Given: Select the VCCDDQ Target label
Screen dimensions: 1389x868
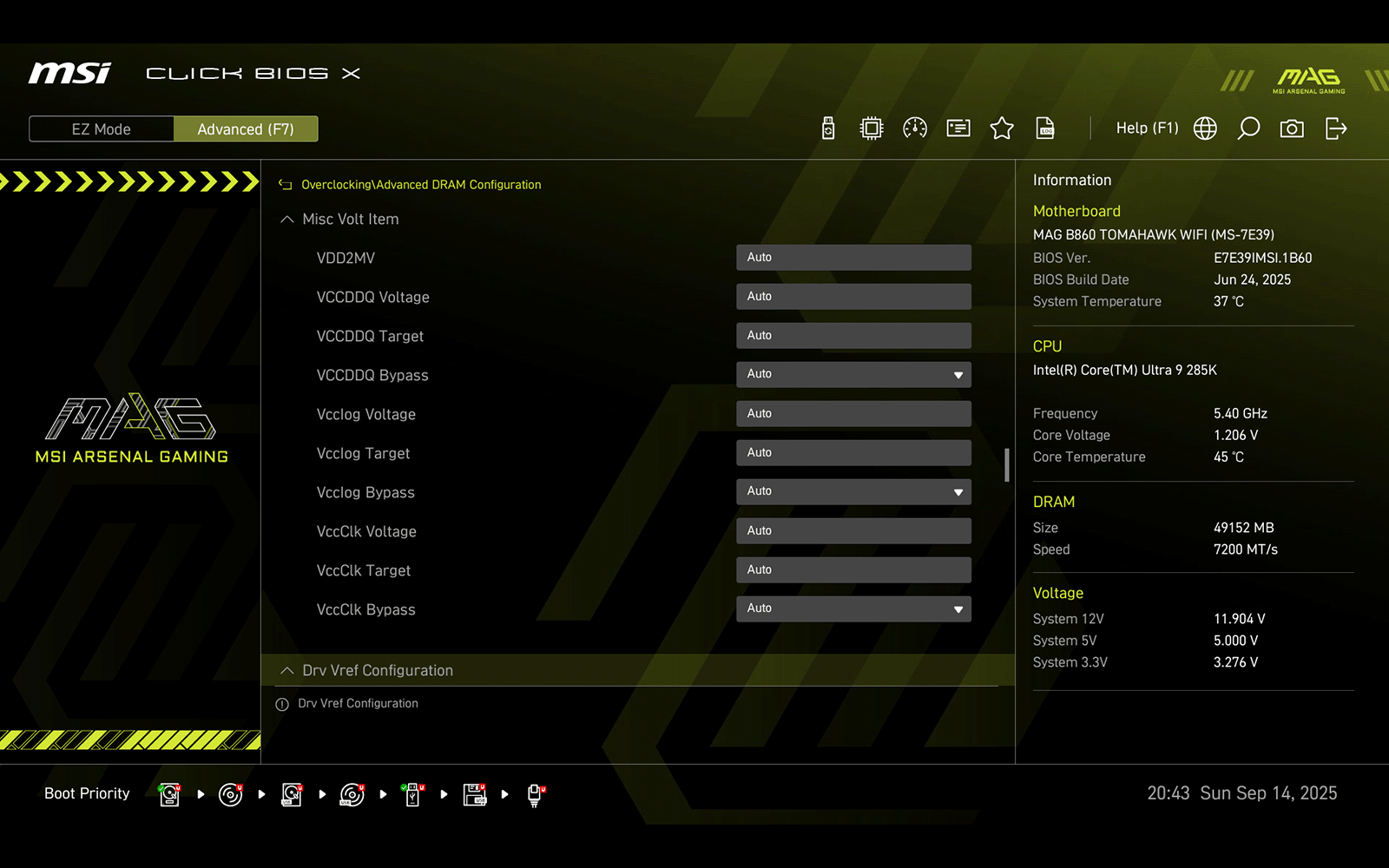Looking at the screenshot, I should pyautogui.click(x=370, y=336).
